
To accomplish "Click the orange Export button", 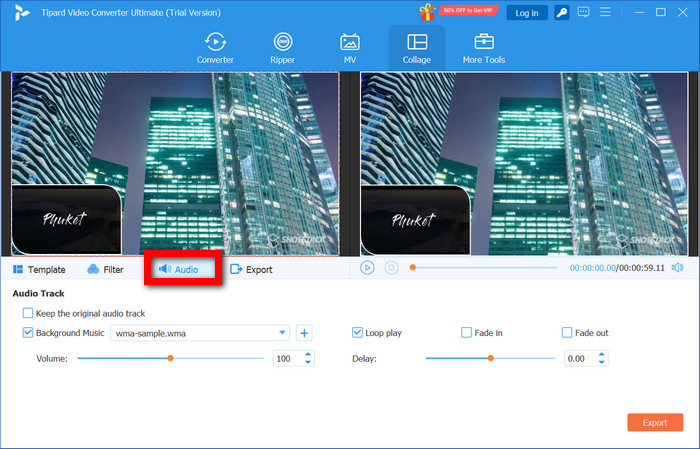I will (x=655, y=422).
